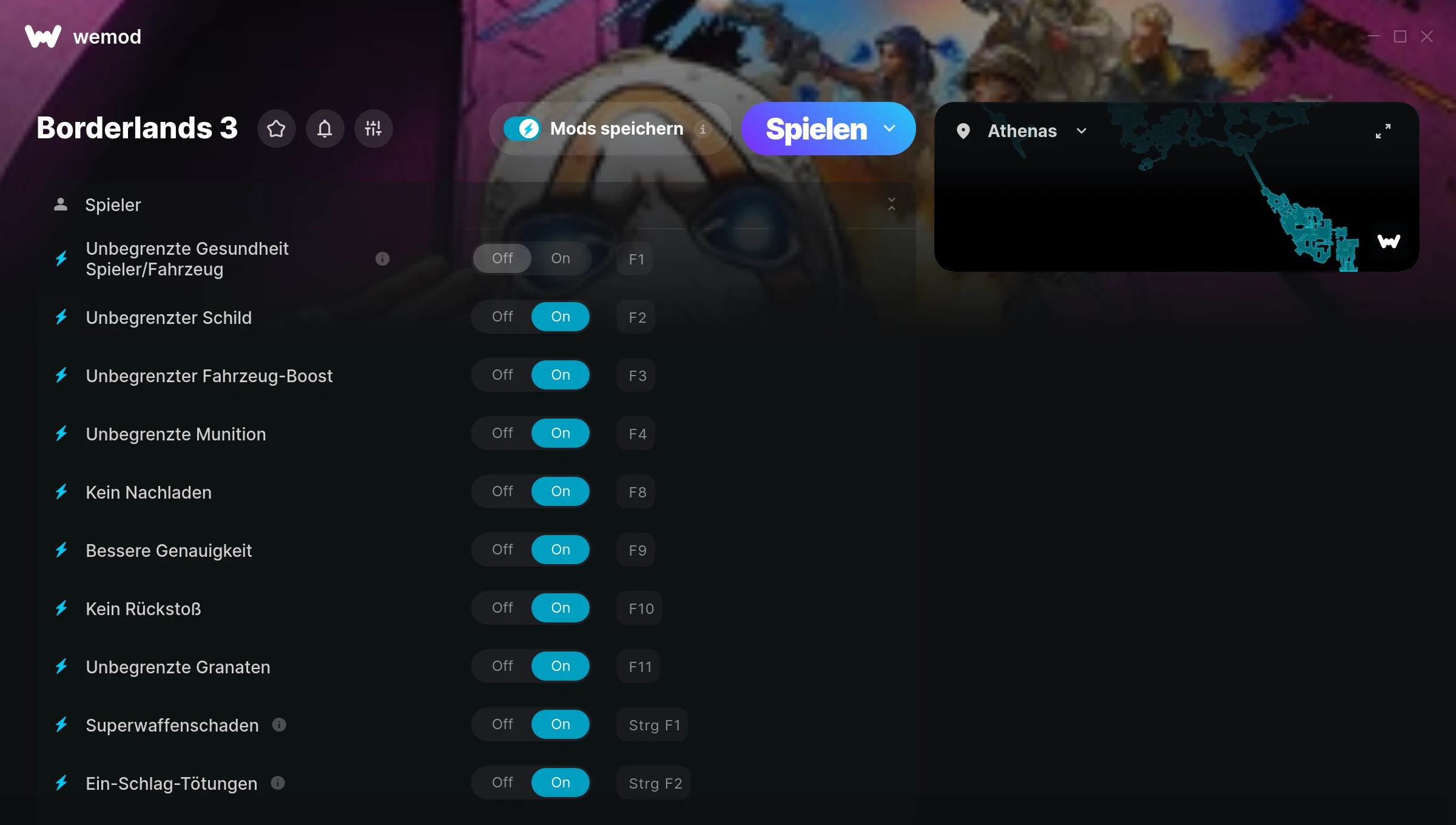Click the WeMod logo on map
1456x825 pixels.
pyautogui.click(x=1389, y=241)
